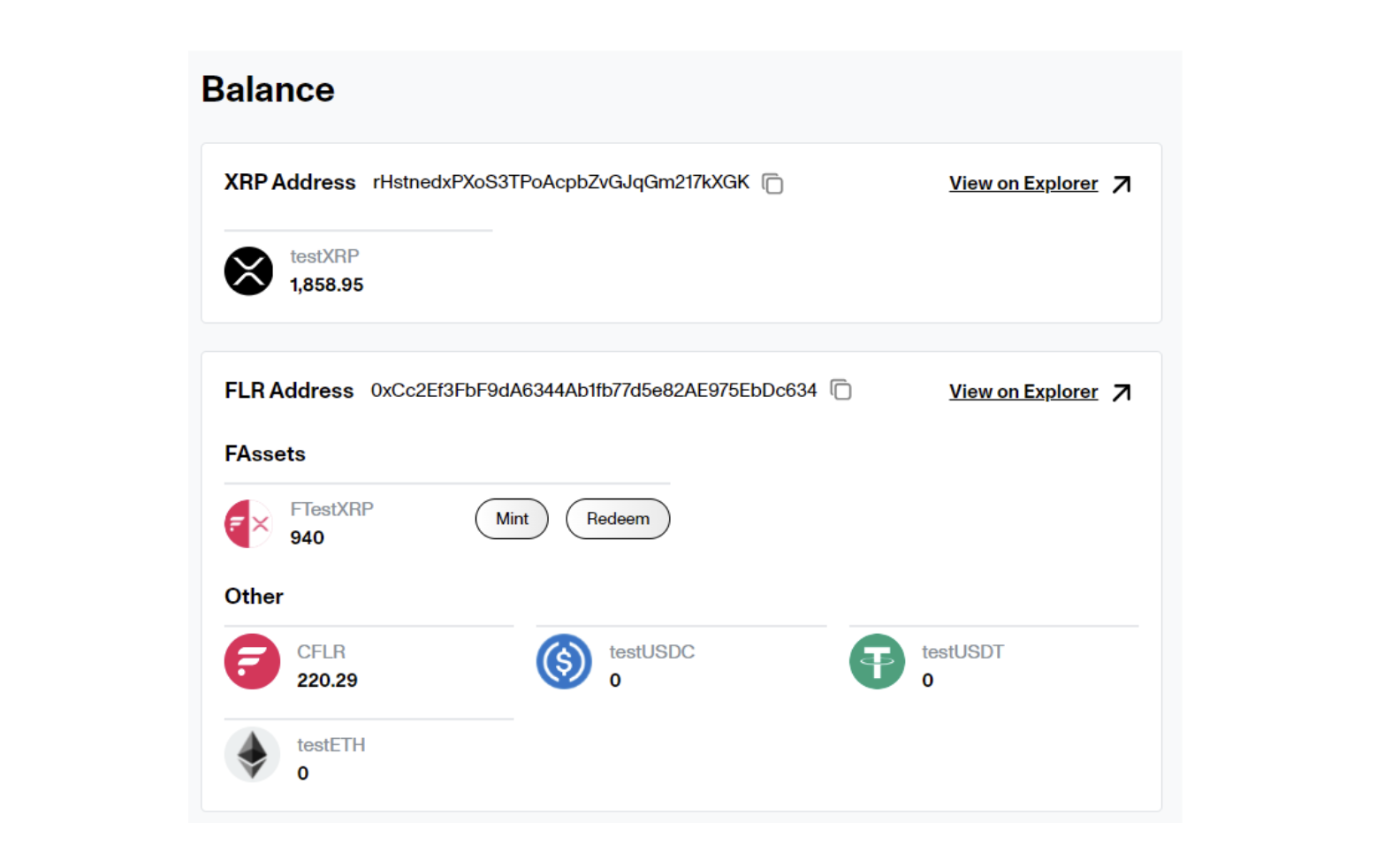Open View on Explorer for FLR address
The image size is (1377, 868).
coord(1023,392)
